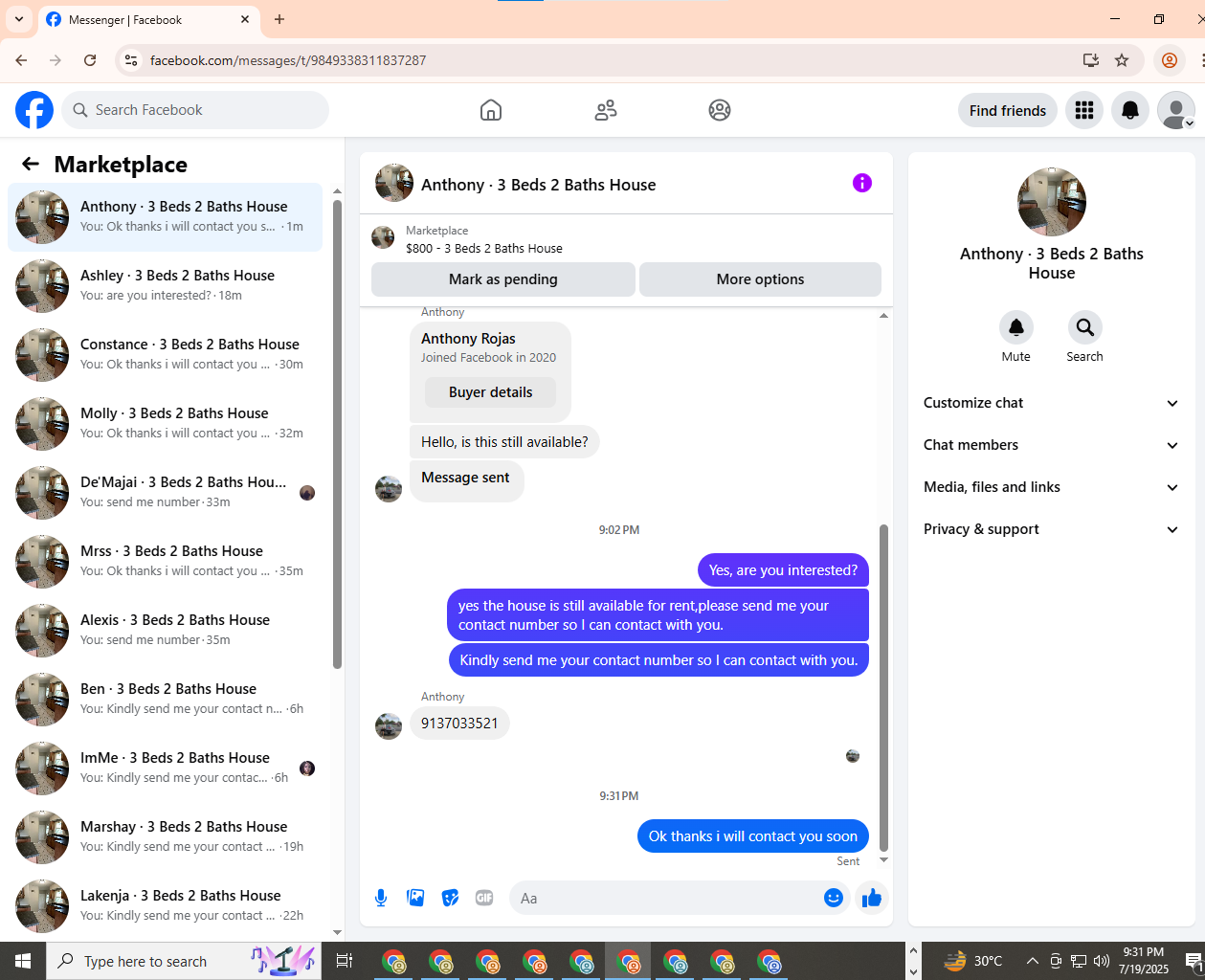Open the volume control in system tray
The width and height of the screenshot is (1205, 980).
[x=1102, y=961]
